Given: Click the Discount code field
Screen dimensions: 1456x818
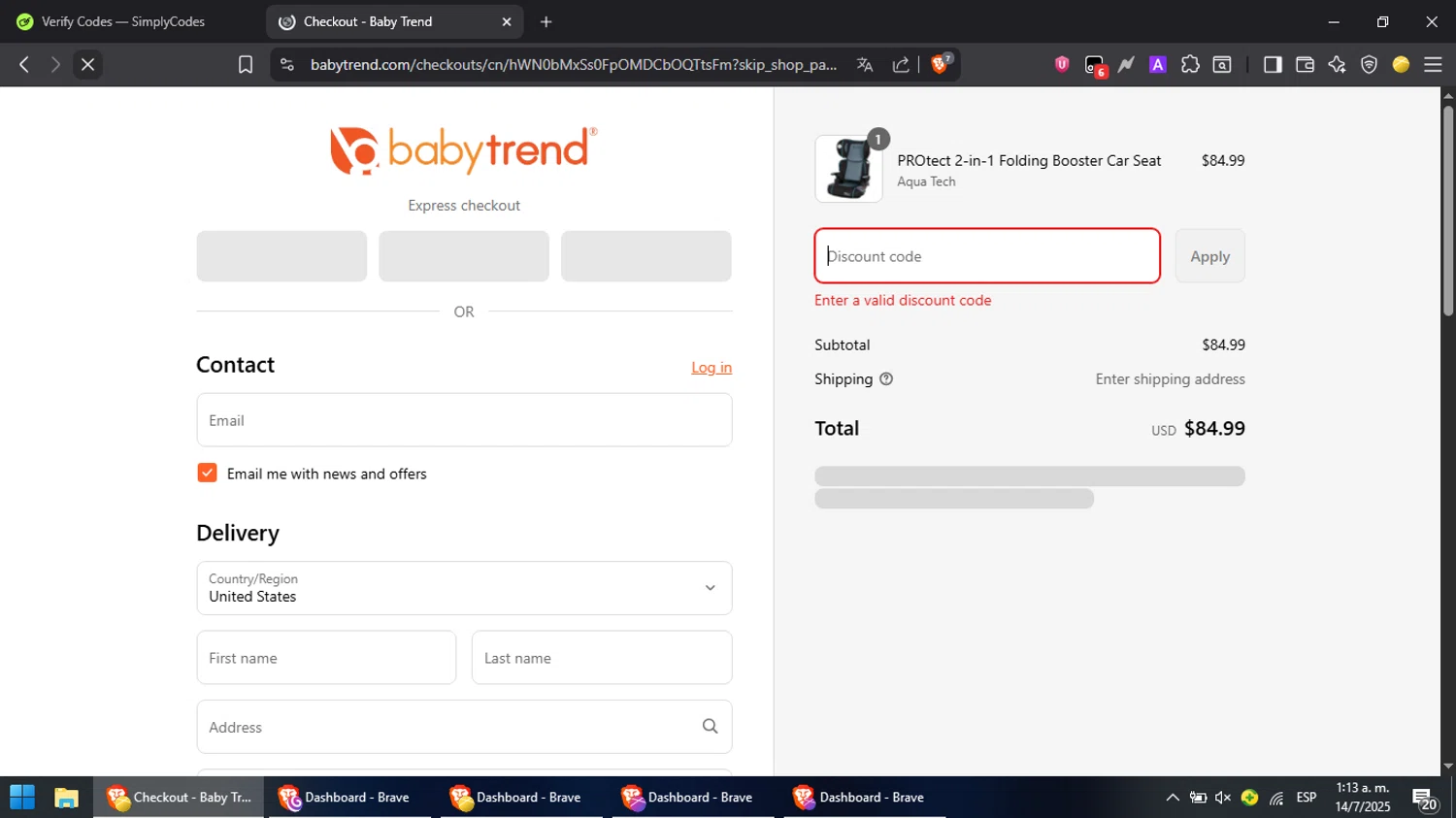Looking at the screenshot, I should (x=987, y=256).
